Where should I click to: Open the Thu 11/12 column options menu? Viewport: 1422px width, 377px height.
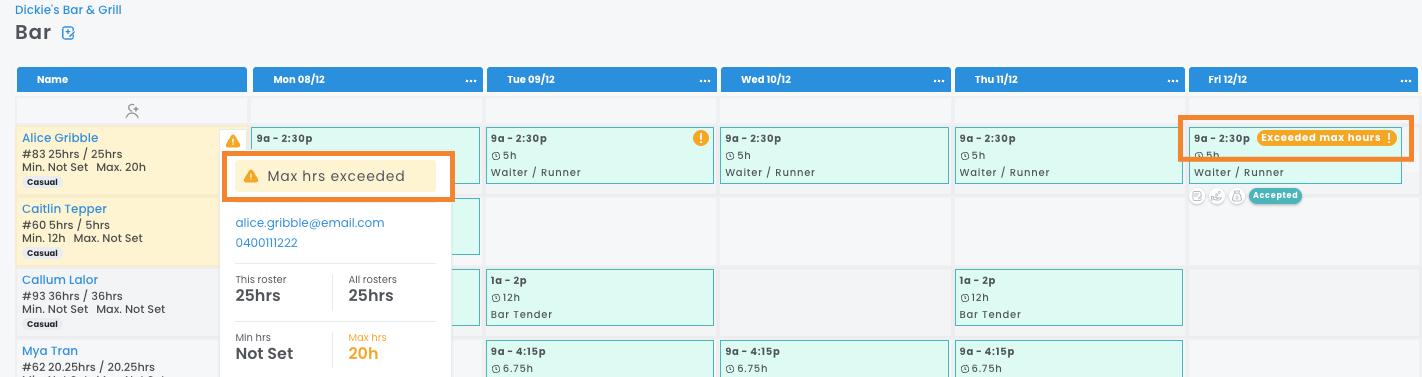(x=1172, y=80)
